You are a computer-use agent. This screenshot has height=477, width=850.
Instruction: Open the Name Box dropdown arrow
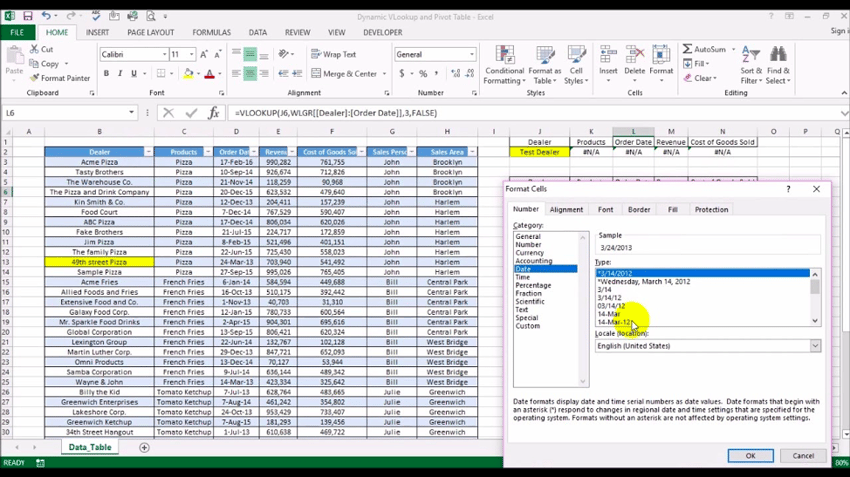point(131,113)
